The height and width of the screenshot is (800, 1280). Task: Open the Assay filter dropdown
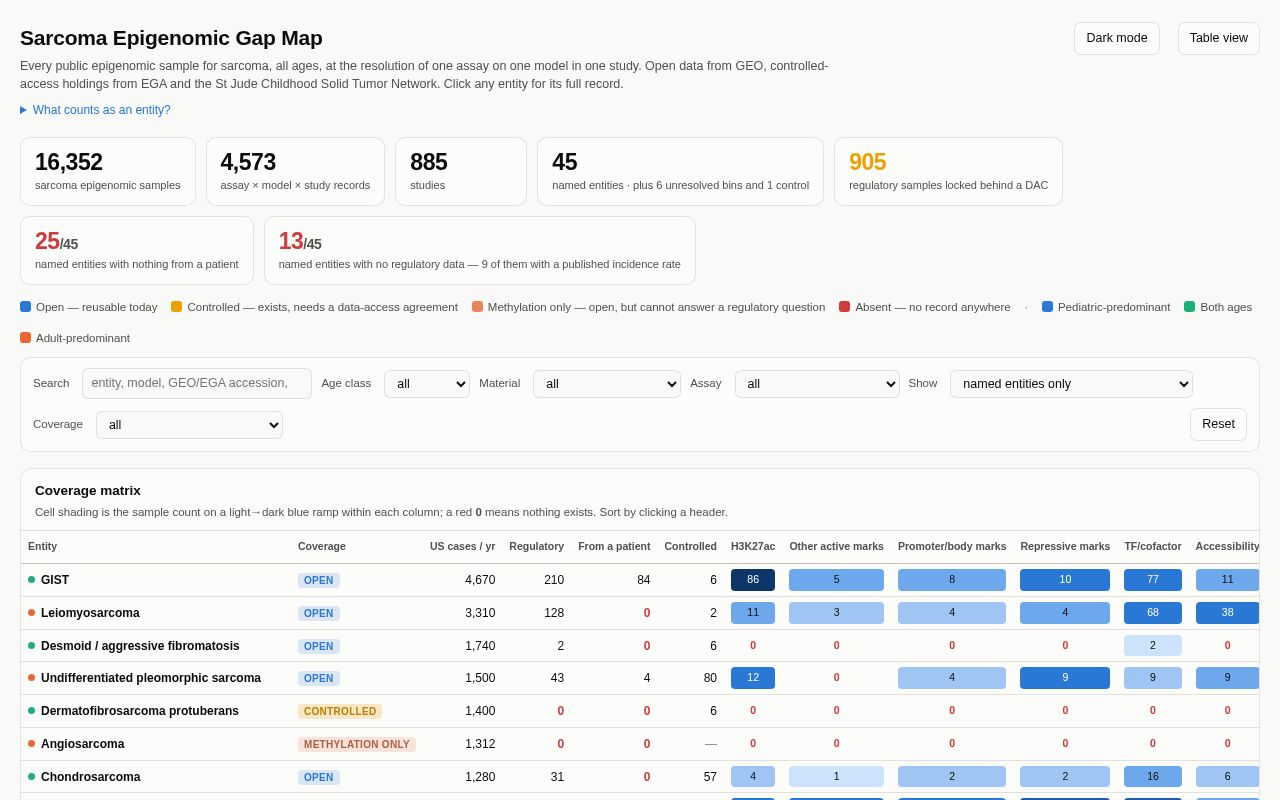pos(817,384)
